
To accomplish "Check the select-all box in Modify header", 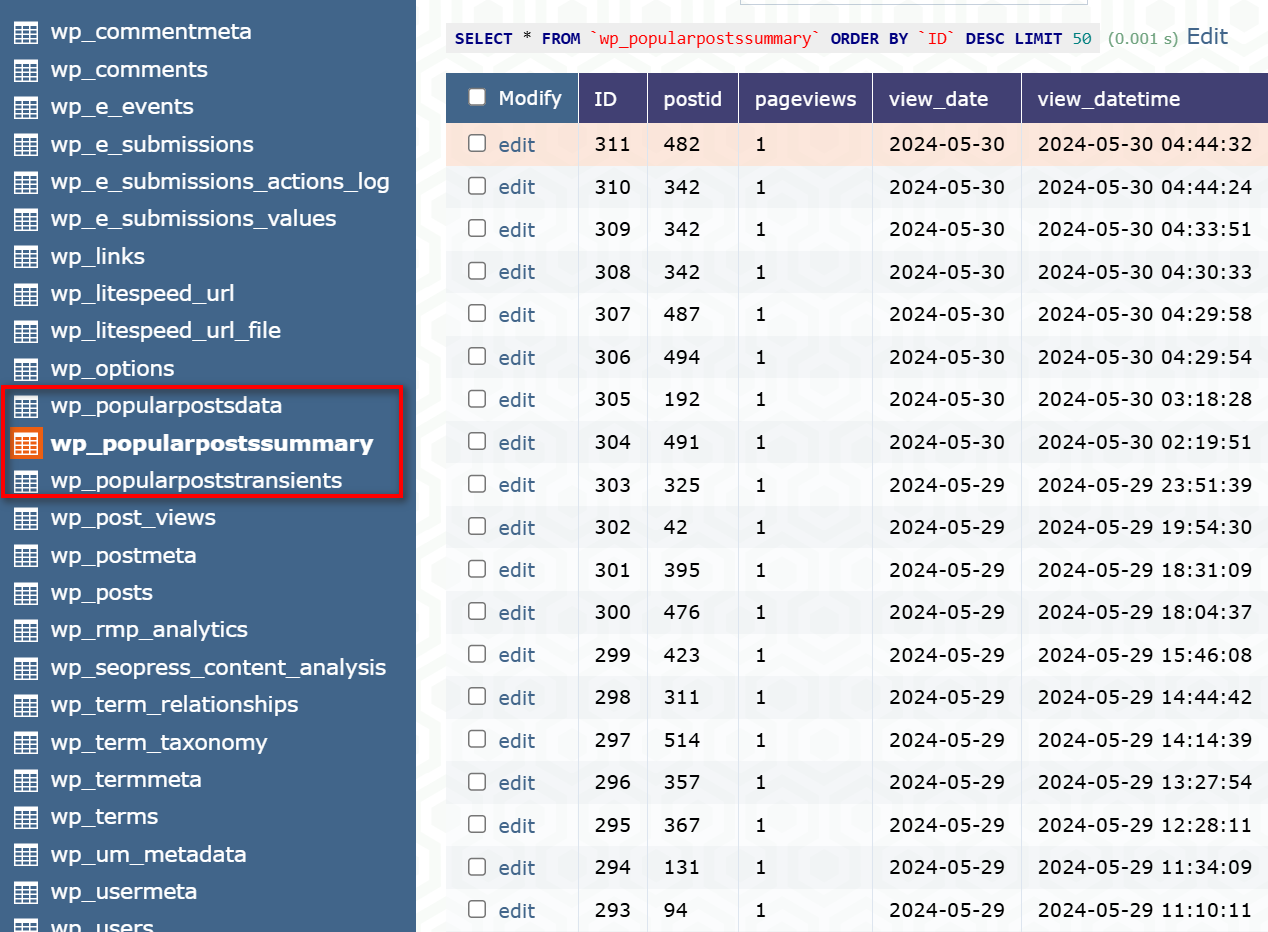I will (477, 97).
